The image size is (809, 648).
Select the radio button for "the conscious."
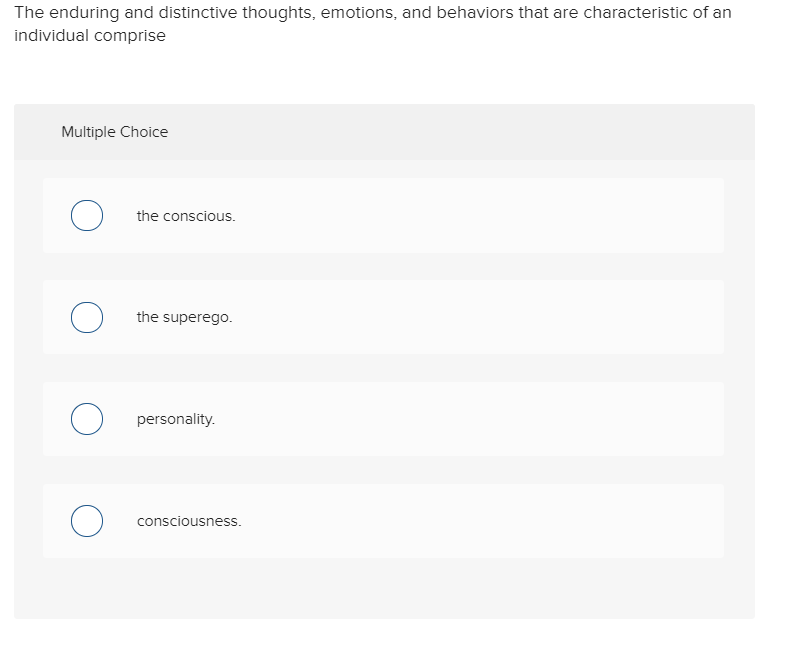85,215
